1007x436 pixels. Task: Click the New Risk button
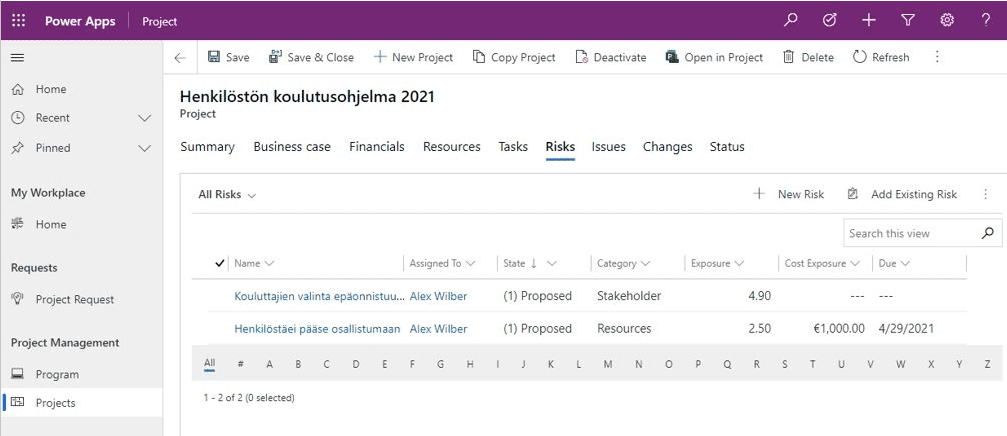789,195
